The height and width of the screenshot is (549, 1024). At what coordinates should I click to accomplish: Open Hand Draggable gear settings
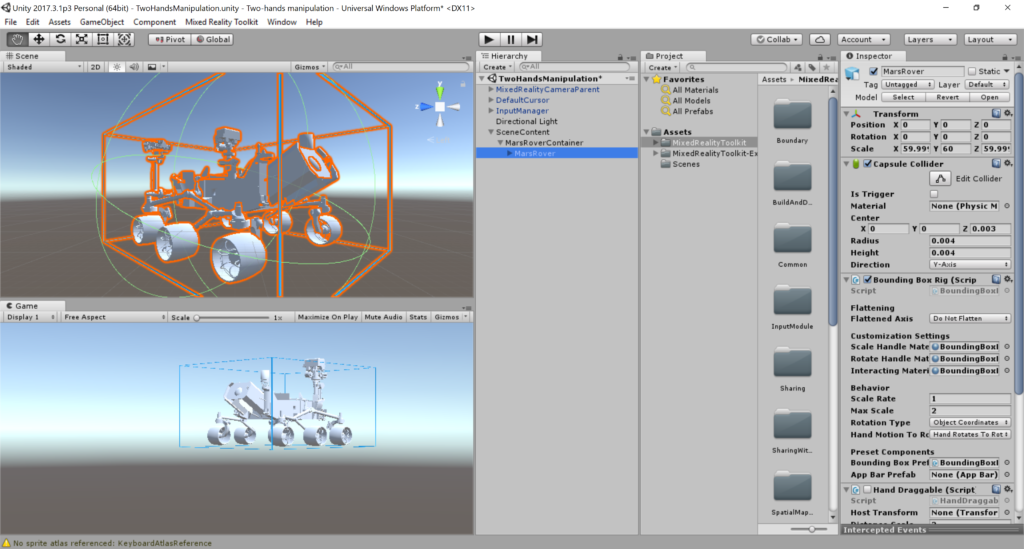tap(1008, 489)
